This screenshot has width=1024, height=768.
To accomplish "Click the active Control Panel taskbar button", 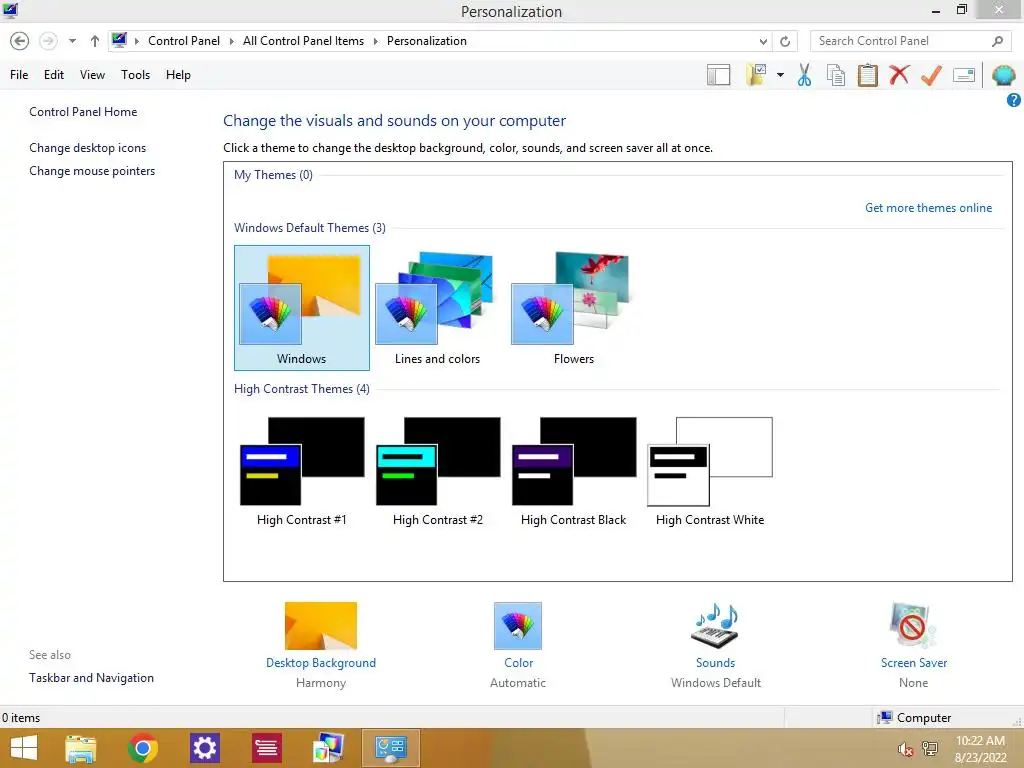I will pos(390,748).
